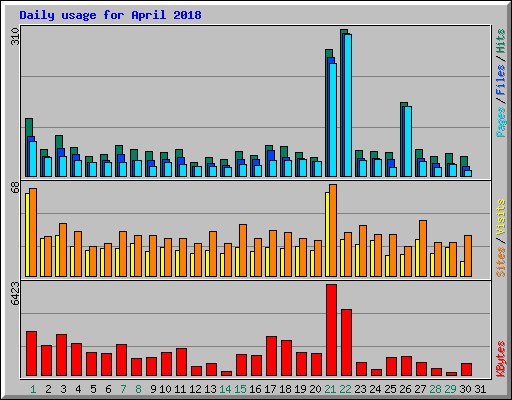Screen dimensions: 512x400
Task: Select day label "12" on the x-axis
Action: pos(195,389)
